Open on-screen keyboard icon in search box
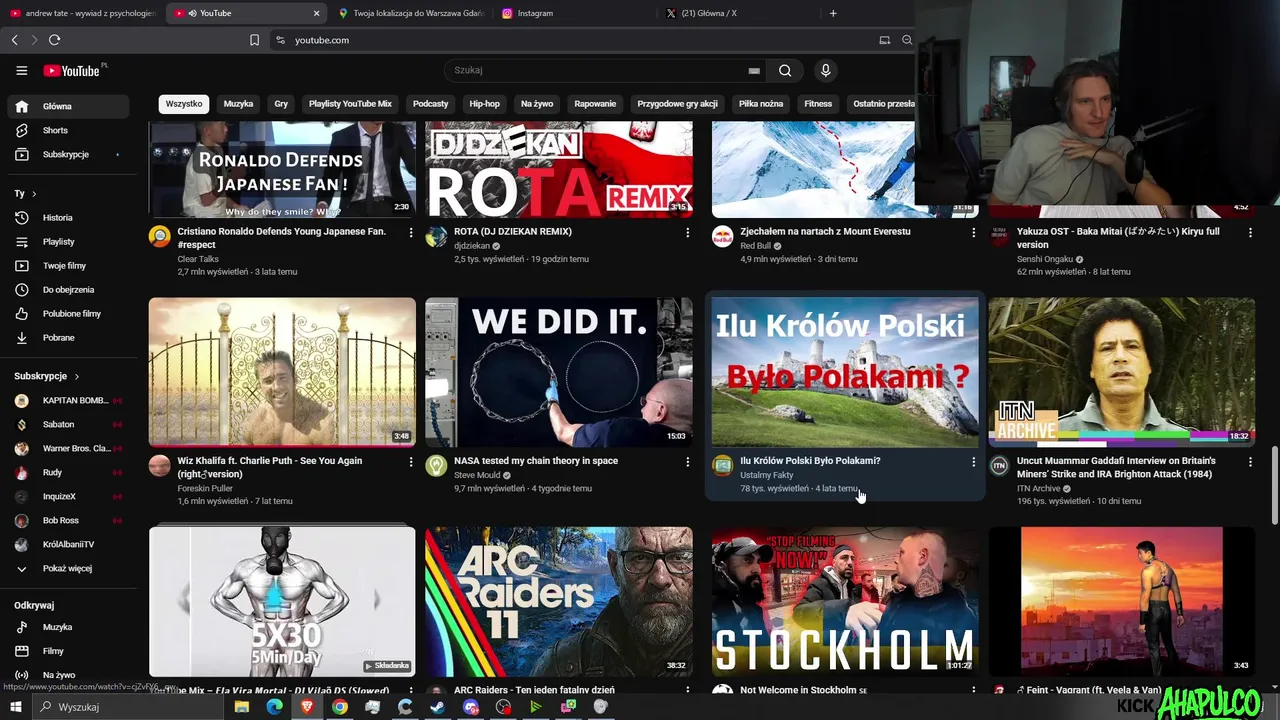 pyautogui.click(x=754, y=71)
